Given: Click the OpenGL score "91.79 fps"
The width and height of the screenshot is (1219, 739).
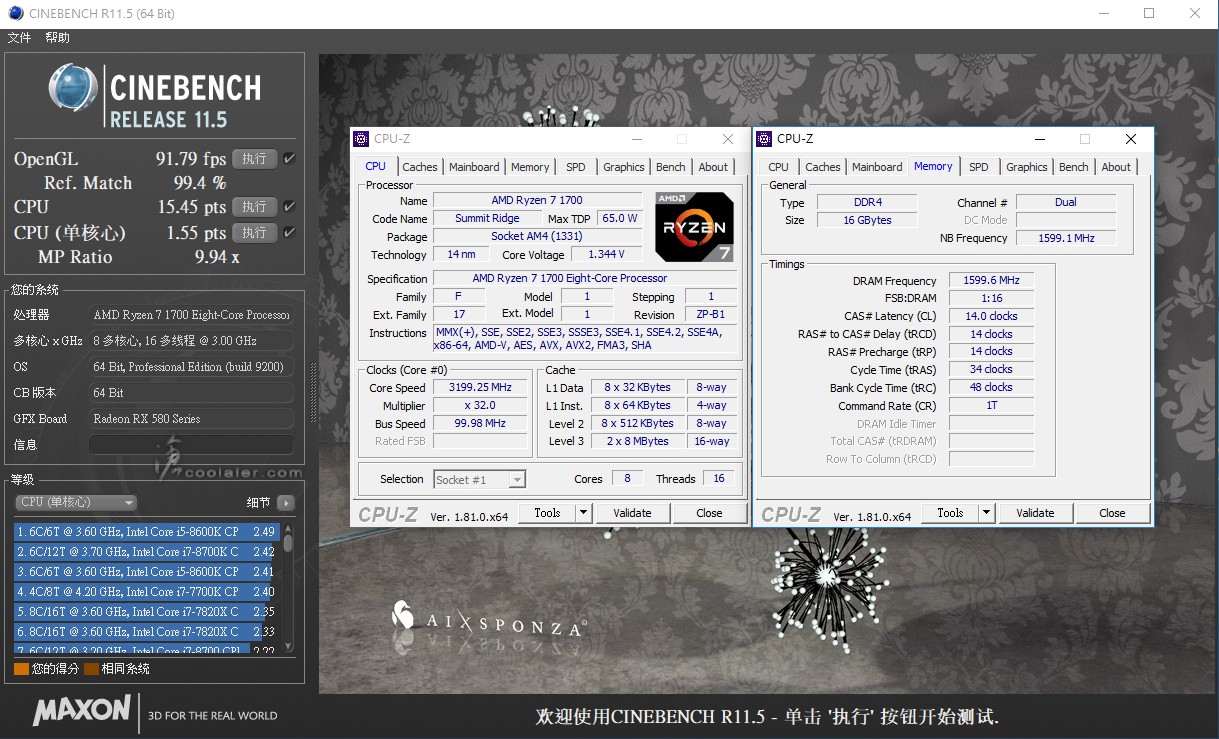Looking at the screenshot, I should click(191, 158).
